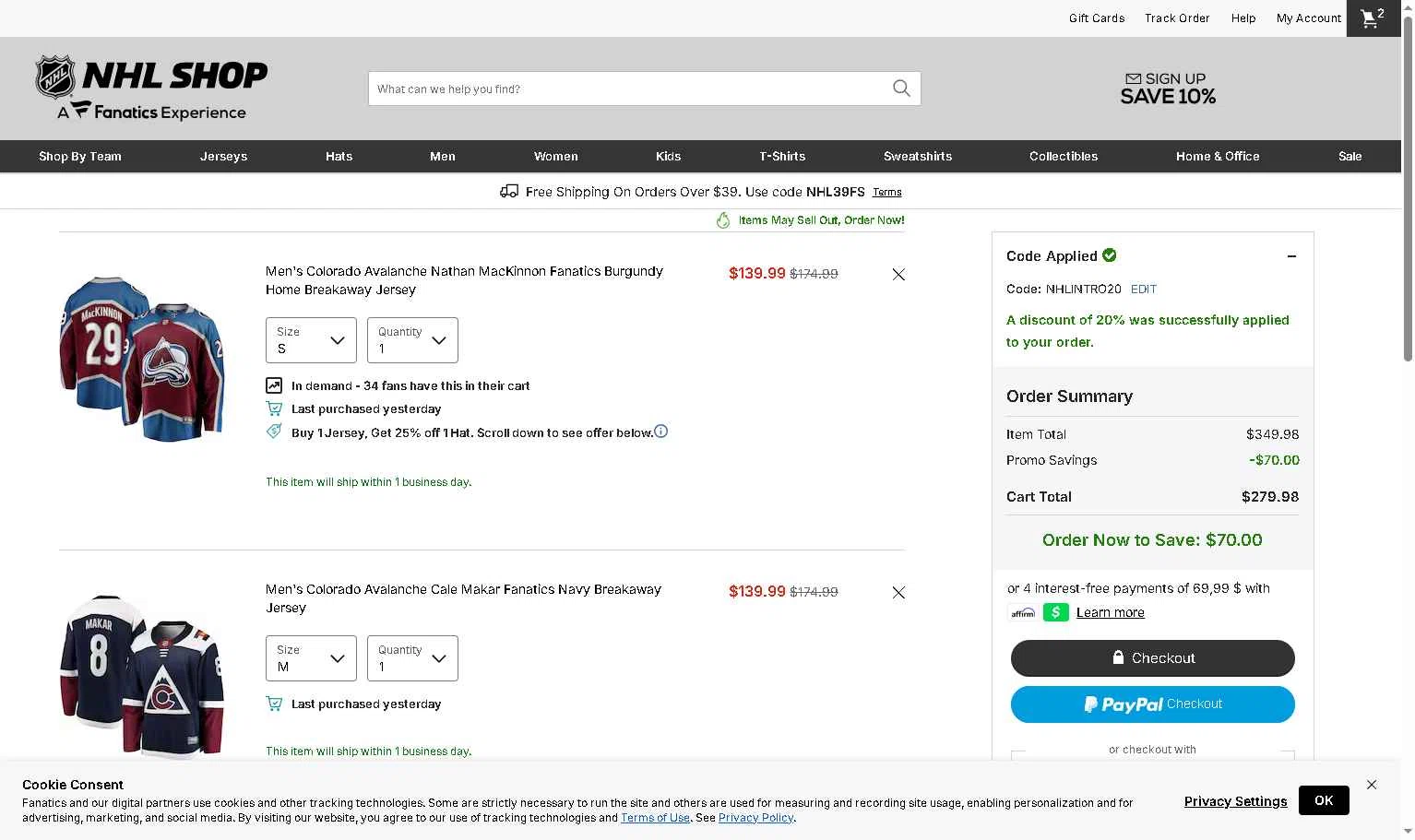Screen dimensions: 1415x840
Task: Click the Promo Savings -$70.00 amount
Action: tap(1274, 460)
